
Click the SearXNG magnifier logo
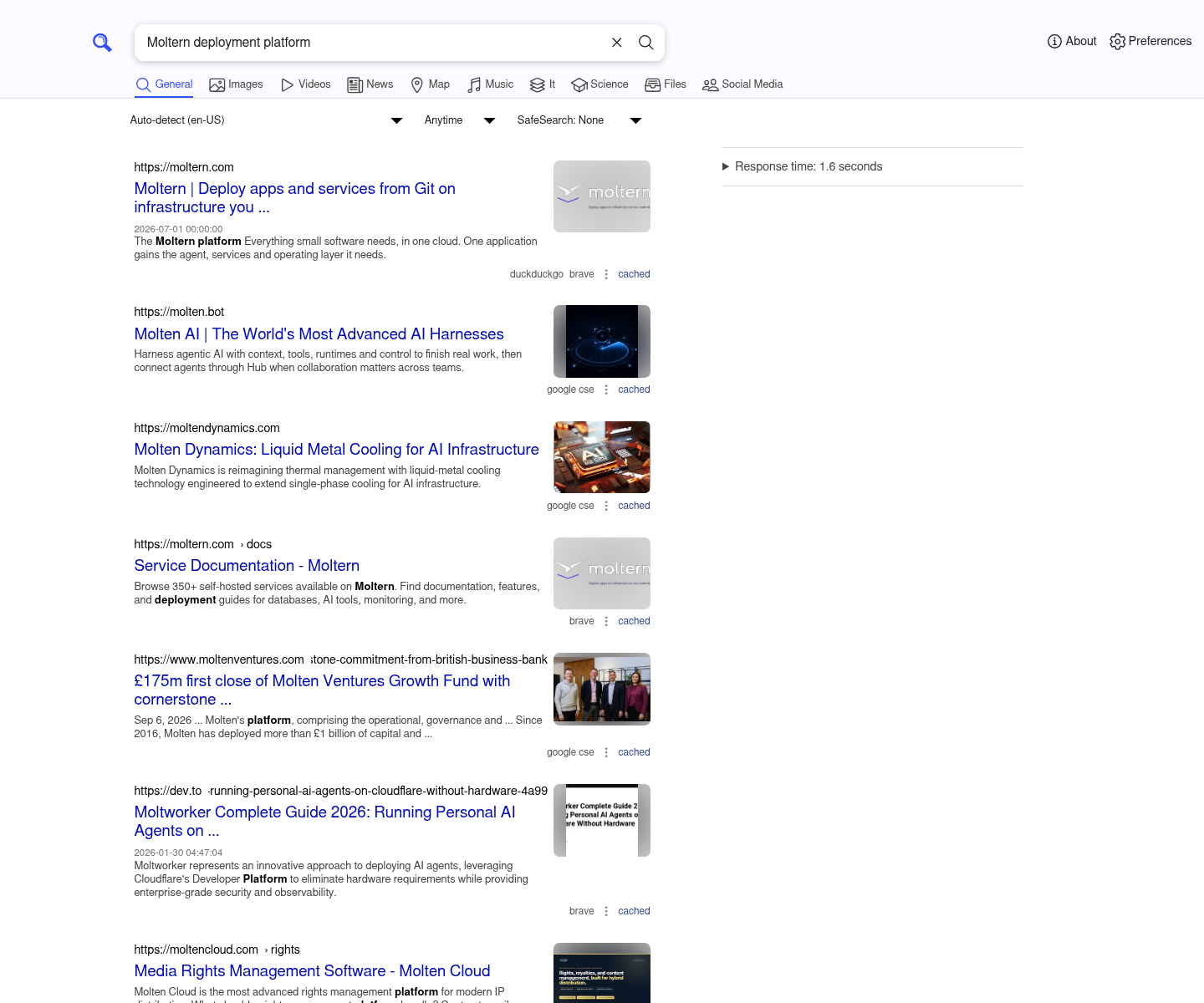pyautogui.click(x=102, y=43)
